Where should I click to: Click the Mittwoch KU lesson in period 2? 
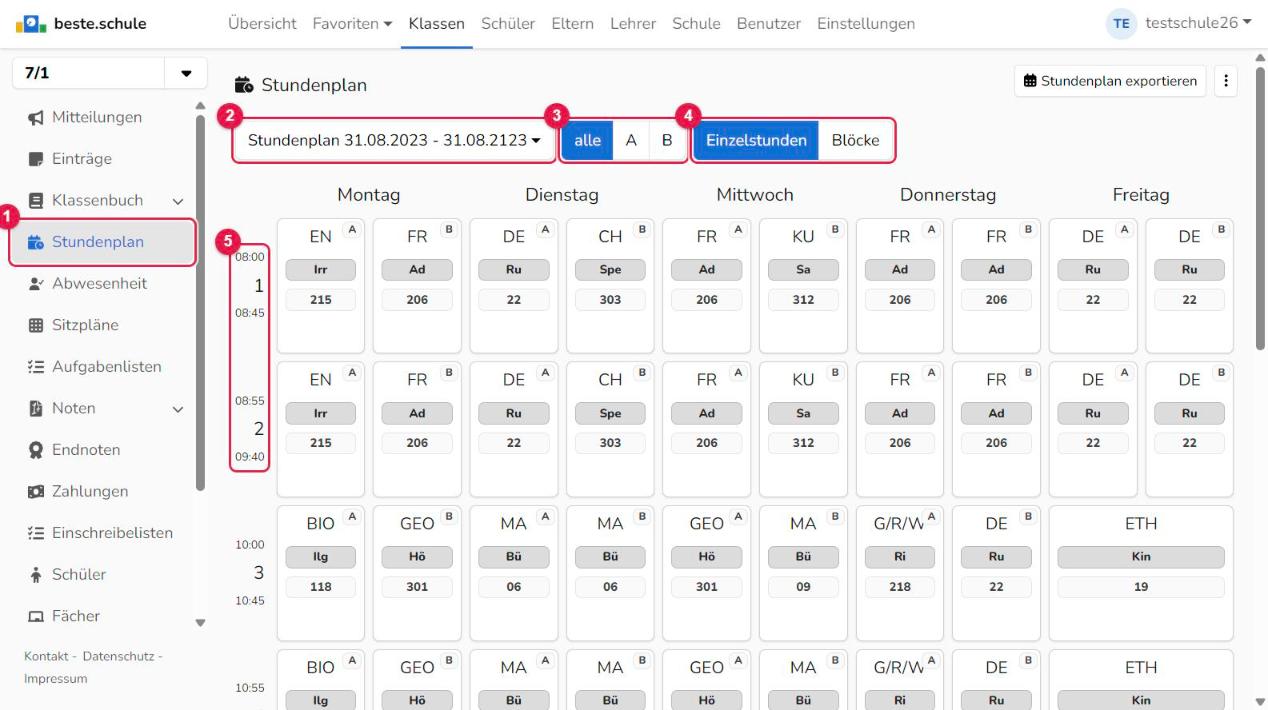[x=803, y=429]
